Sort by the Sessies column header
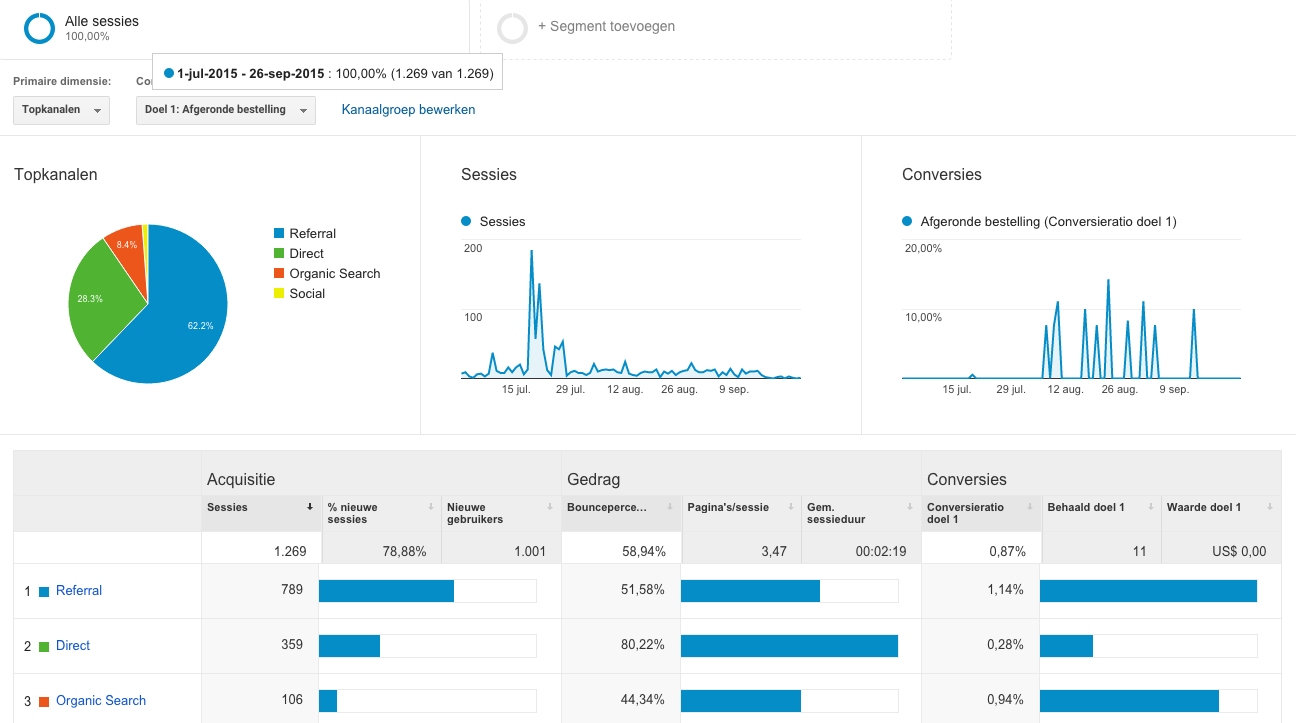Viewport: 1296px width, 723px height. click(x=261, y=513)
